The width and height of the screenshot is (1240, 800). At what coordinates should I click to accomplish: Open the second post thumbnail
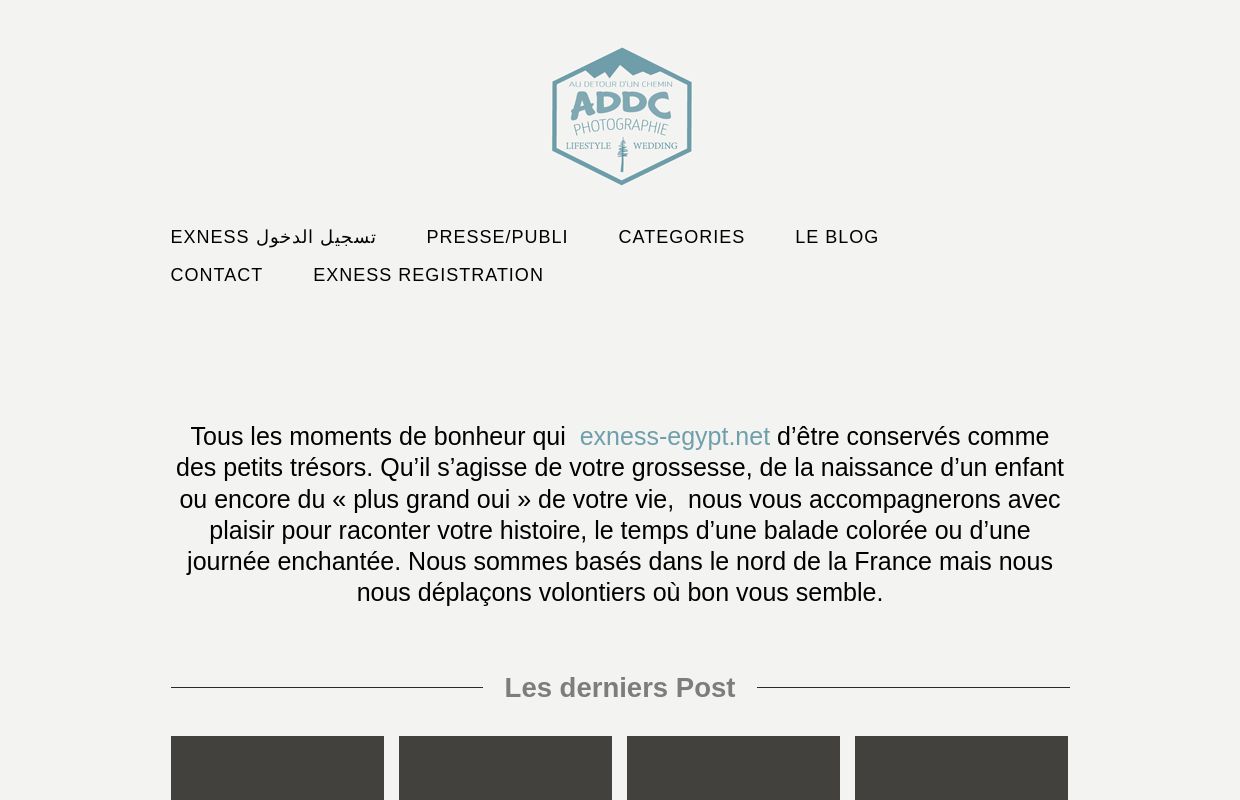(x=505, y=768)
